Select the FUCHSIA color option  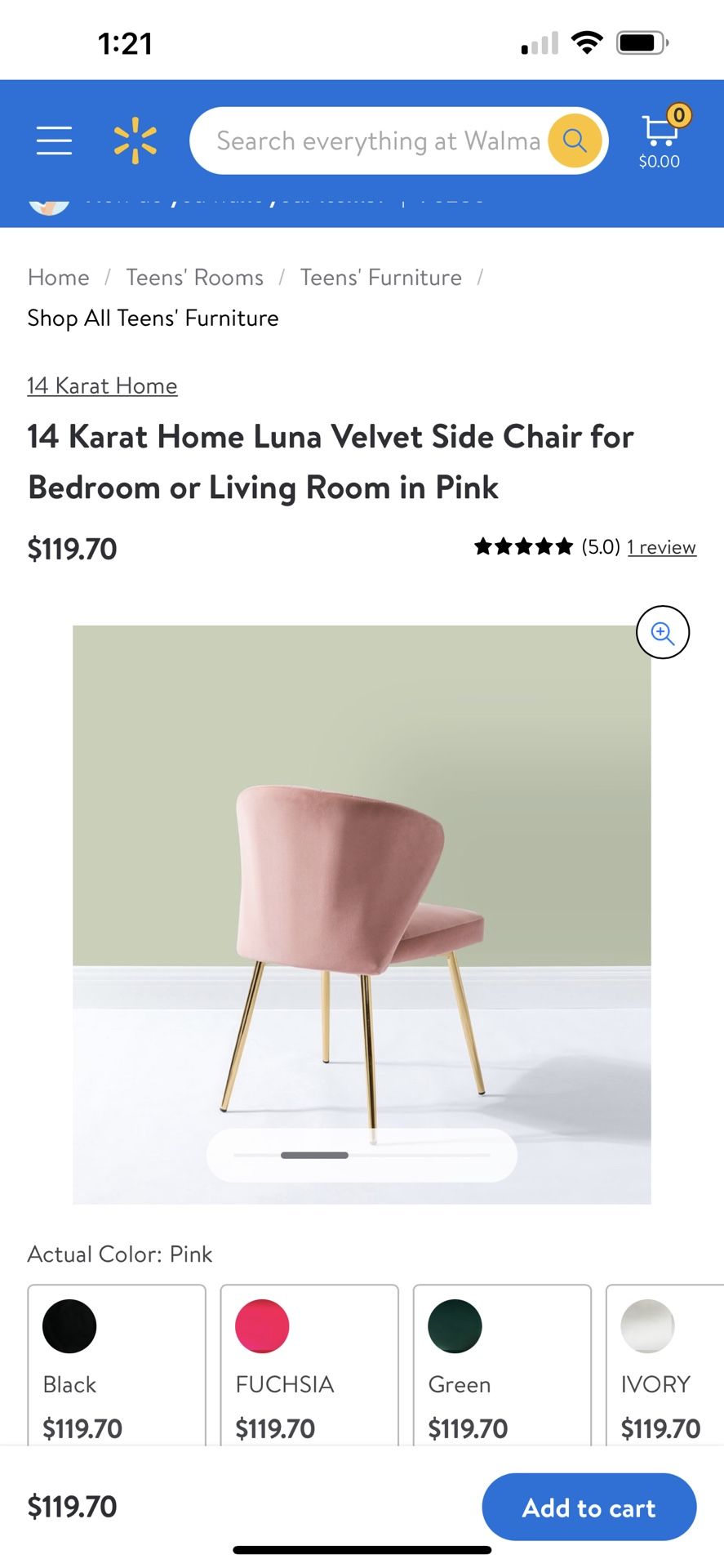309,1365
